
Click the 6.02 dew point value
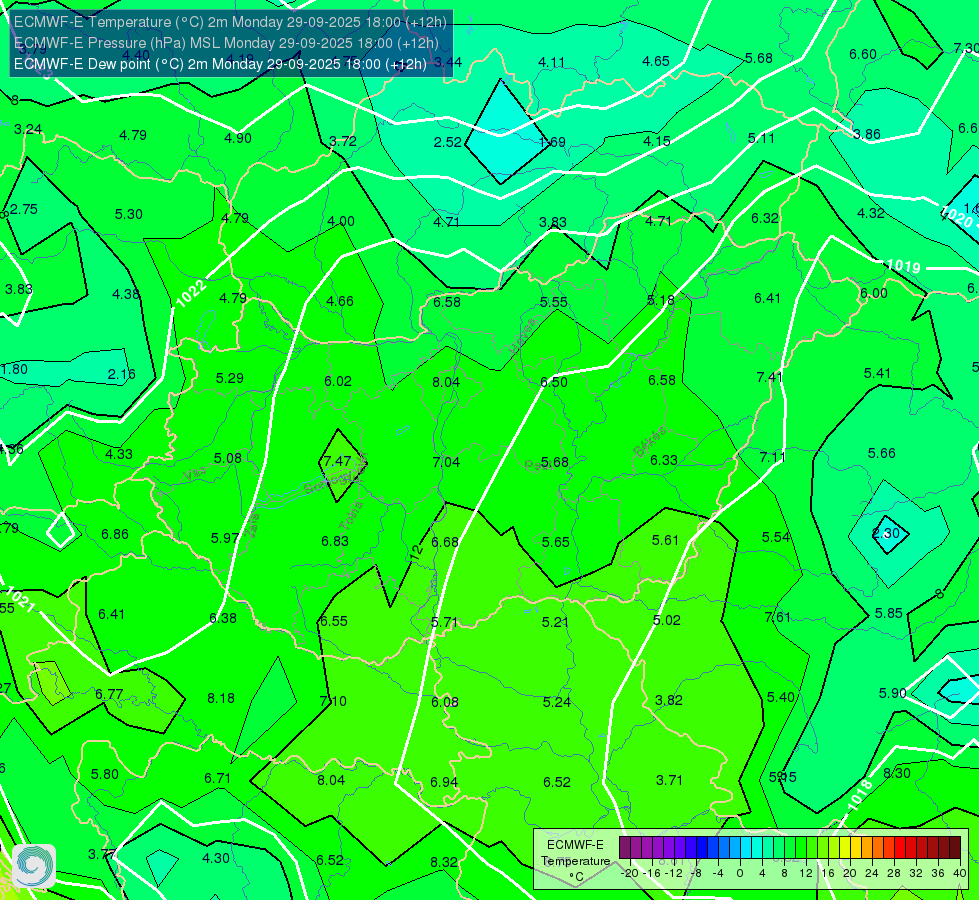pyautogui.click(x=338, y=381)
